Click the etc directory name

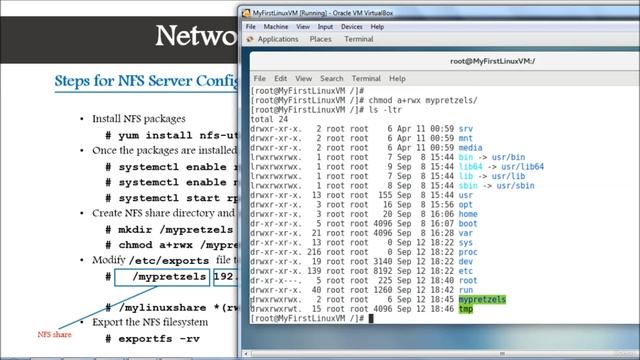(466, 271)
